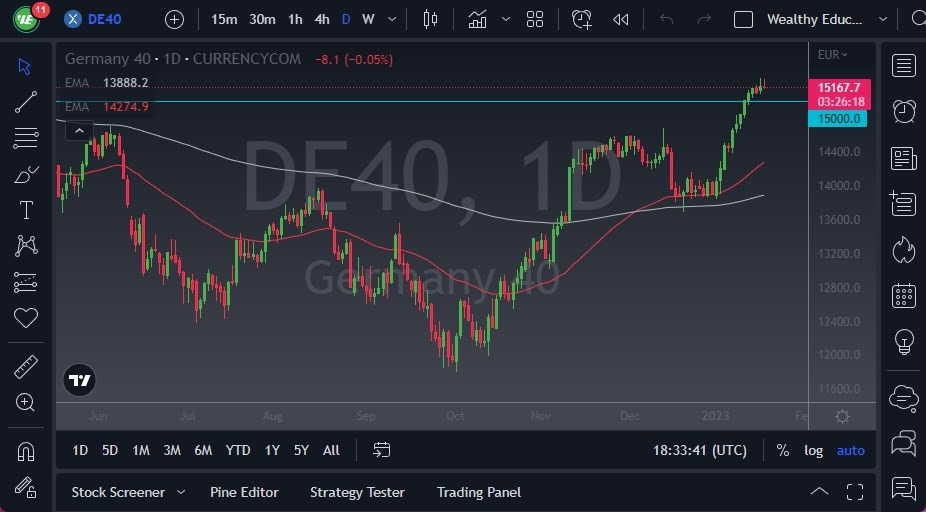Viewport: 926px width, 512px height.
Task: Toggle lock all drawing tools
Action: pos(26,488)
